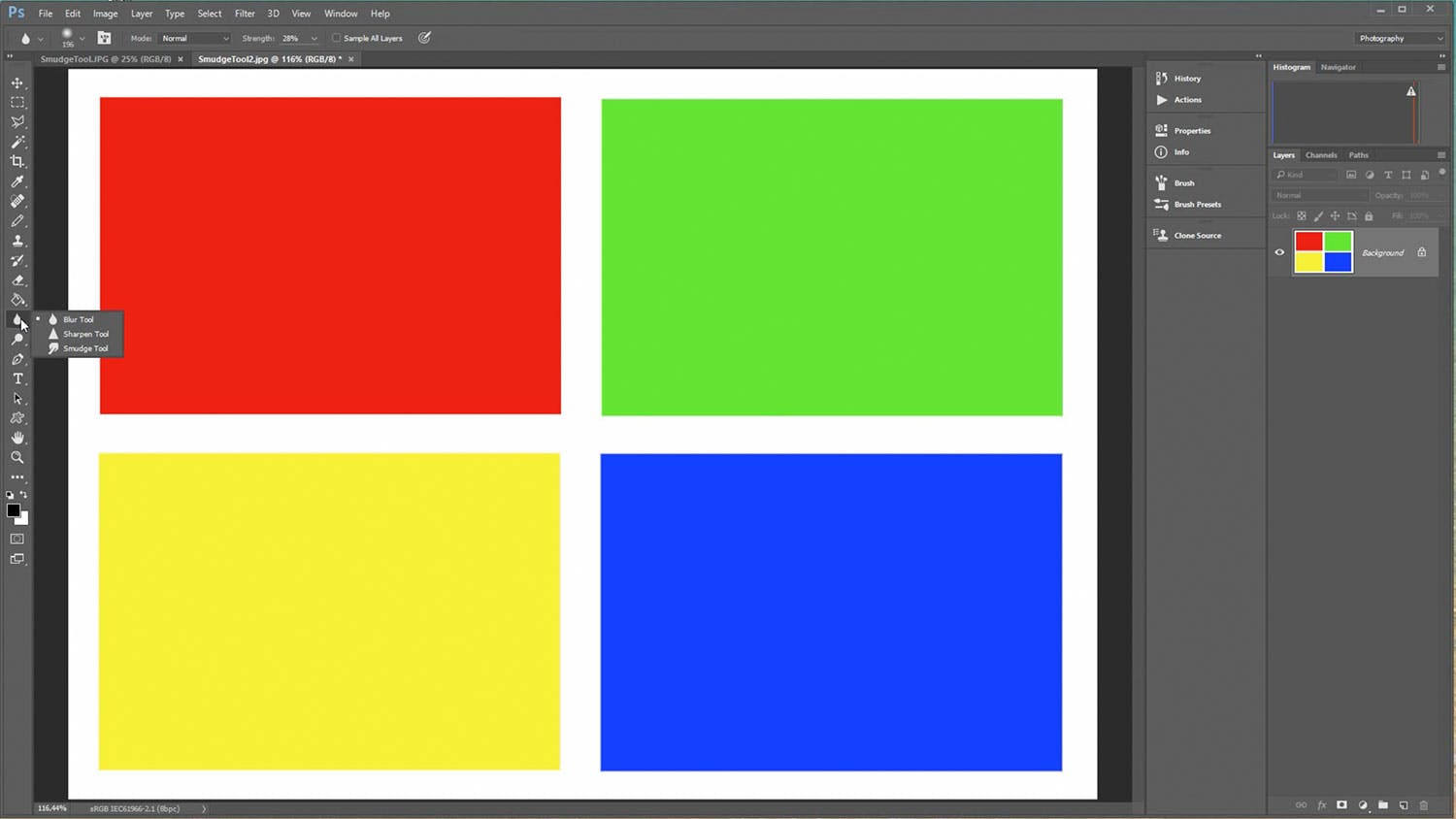
Task: Select the Hand tool
Action: click(x=17, y=438)
